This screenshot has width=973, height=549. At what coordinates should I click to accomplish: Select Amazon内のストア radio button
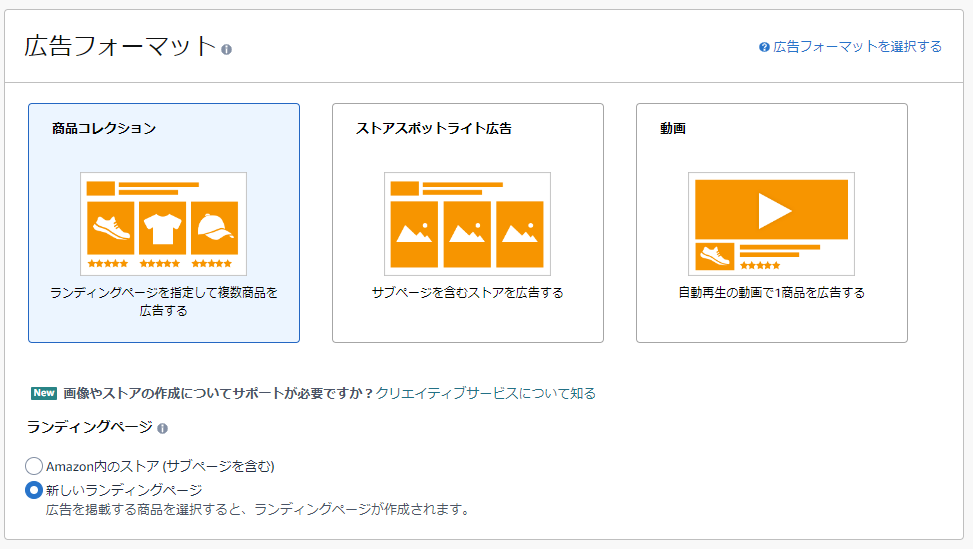(x=34, y=466)
